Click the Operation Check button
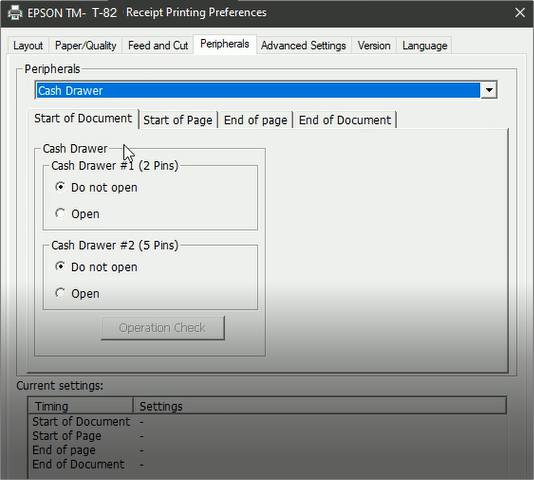 tap(162, 328)
